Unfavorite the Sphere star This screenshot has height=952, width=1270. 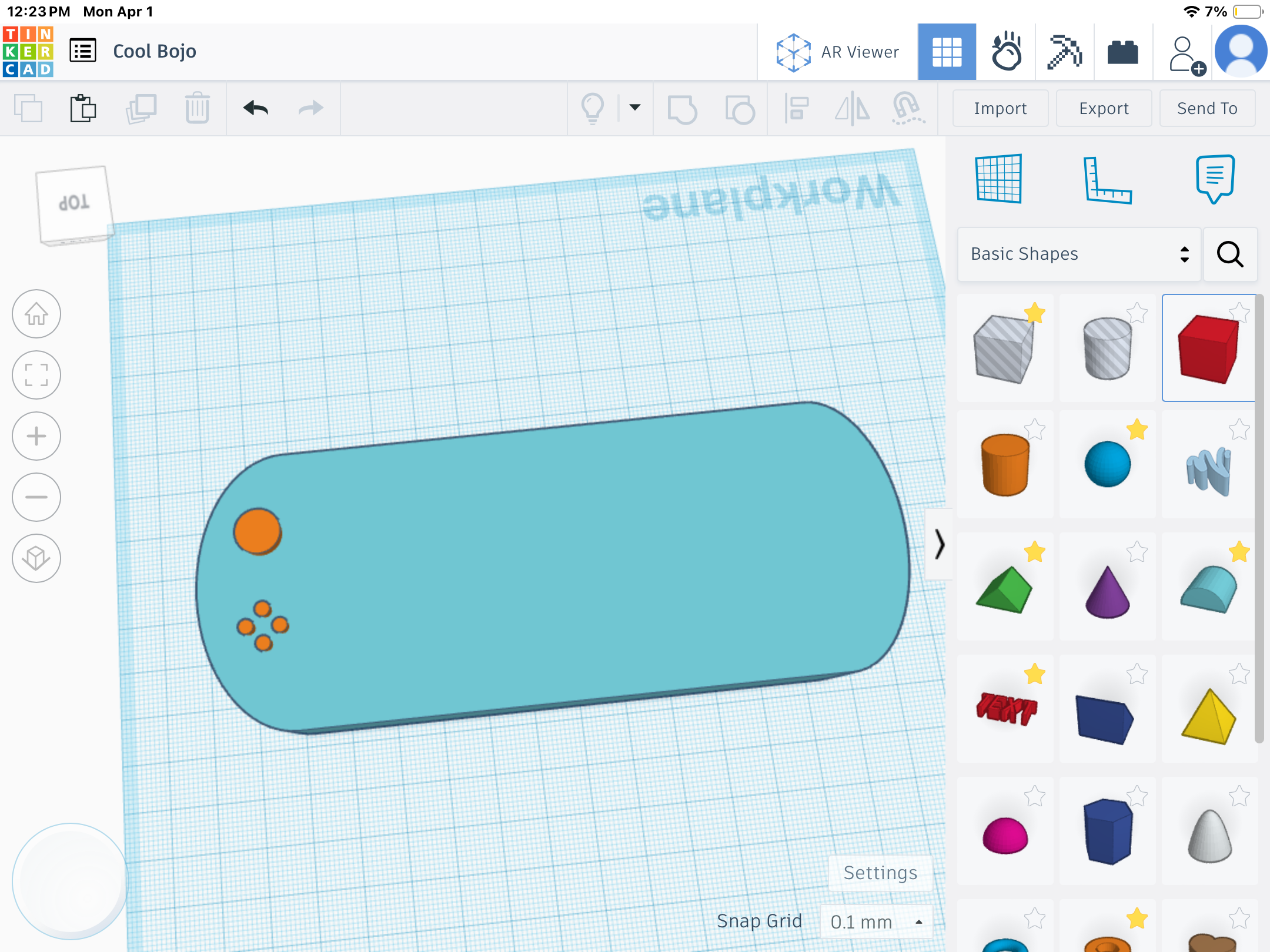(1137, 430)
